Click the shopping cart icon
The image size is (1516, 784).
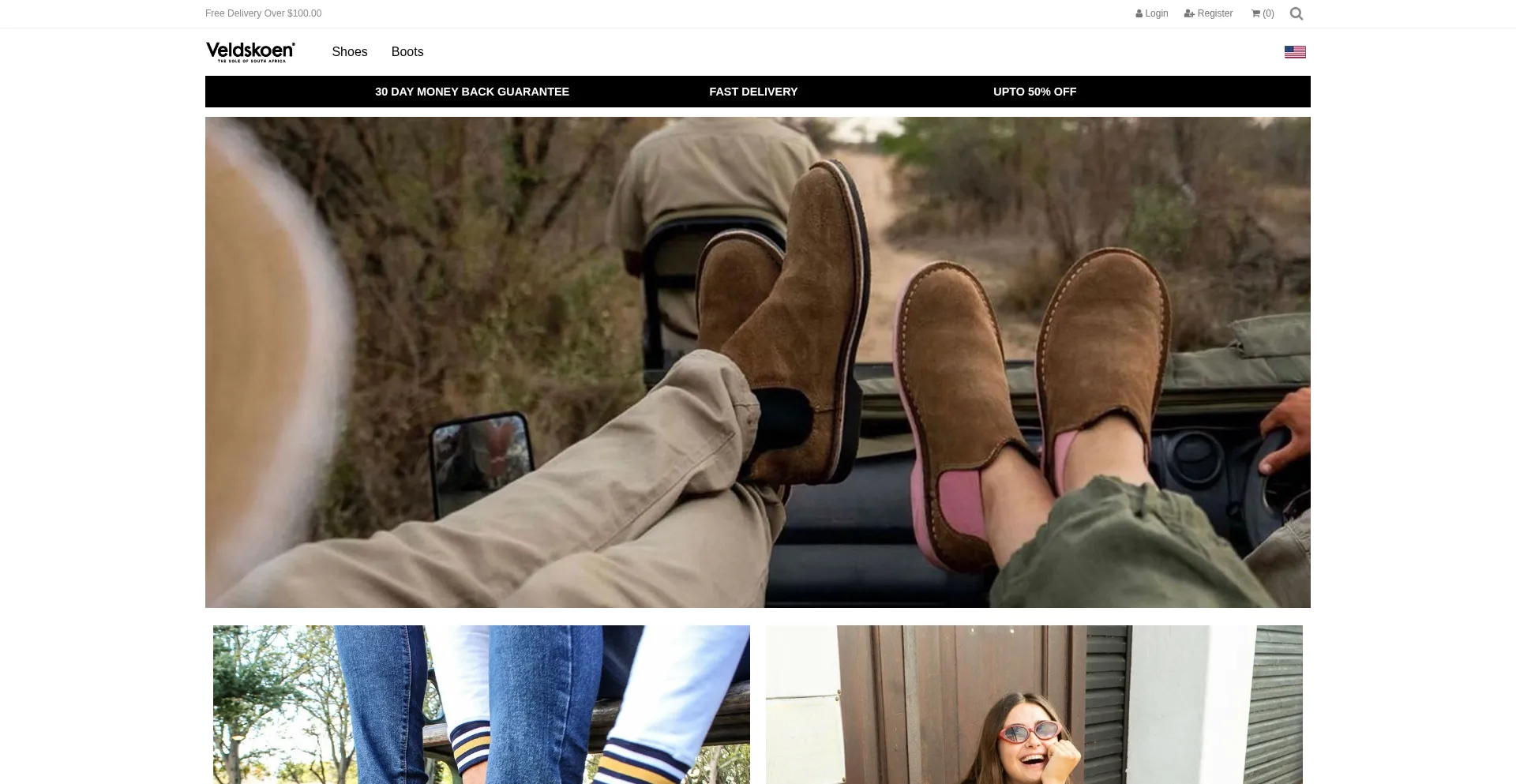tap(1255, 13)
